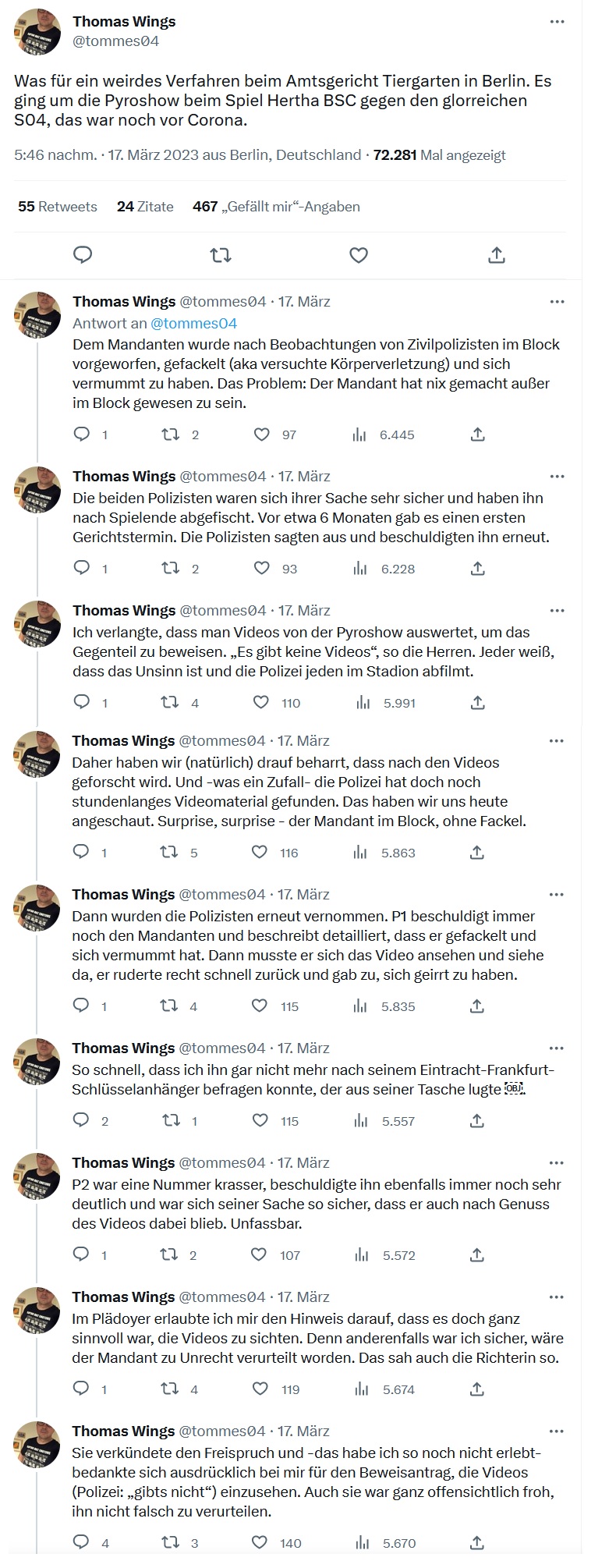Screen dimensions: 616x1568
Task: Click the @tommes04 reply-to mention link
Action: 193,323
